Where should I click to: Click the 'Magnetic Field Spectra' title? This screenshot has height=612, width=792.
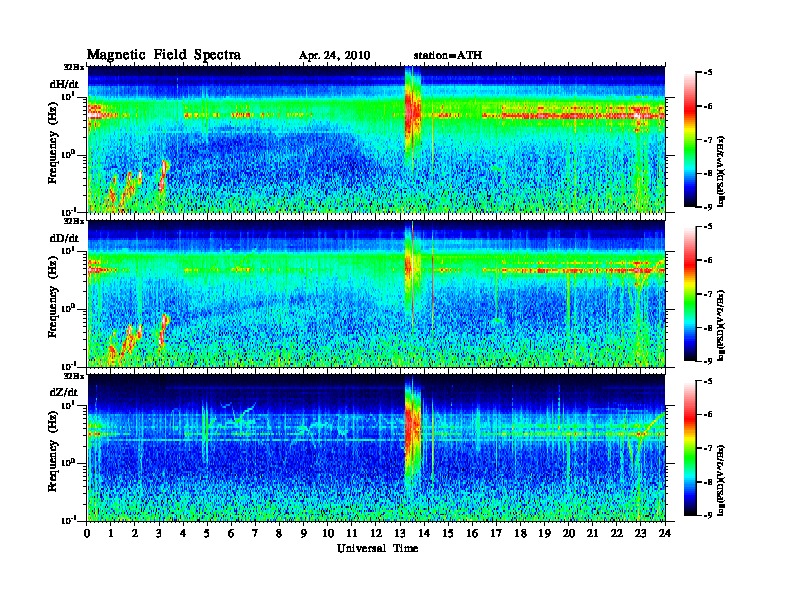coord(164,55)
